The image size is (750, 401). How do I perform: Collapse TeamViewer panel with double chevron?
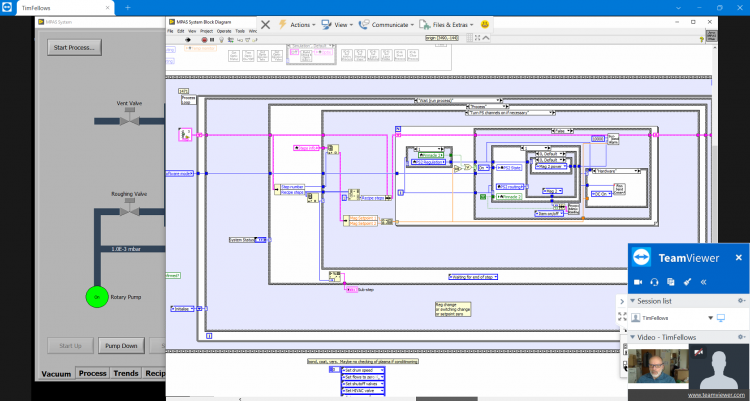pyautogui.click(x=703, y=282)
